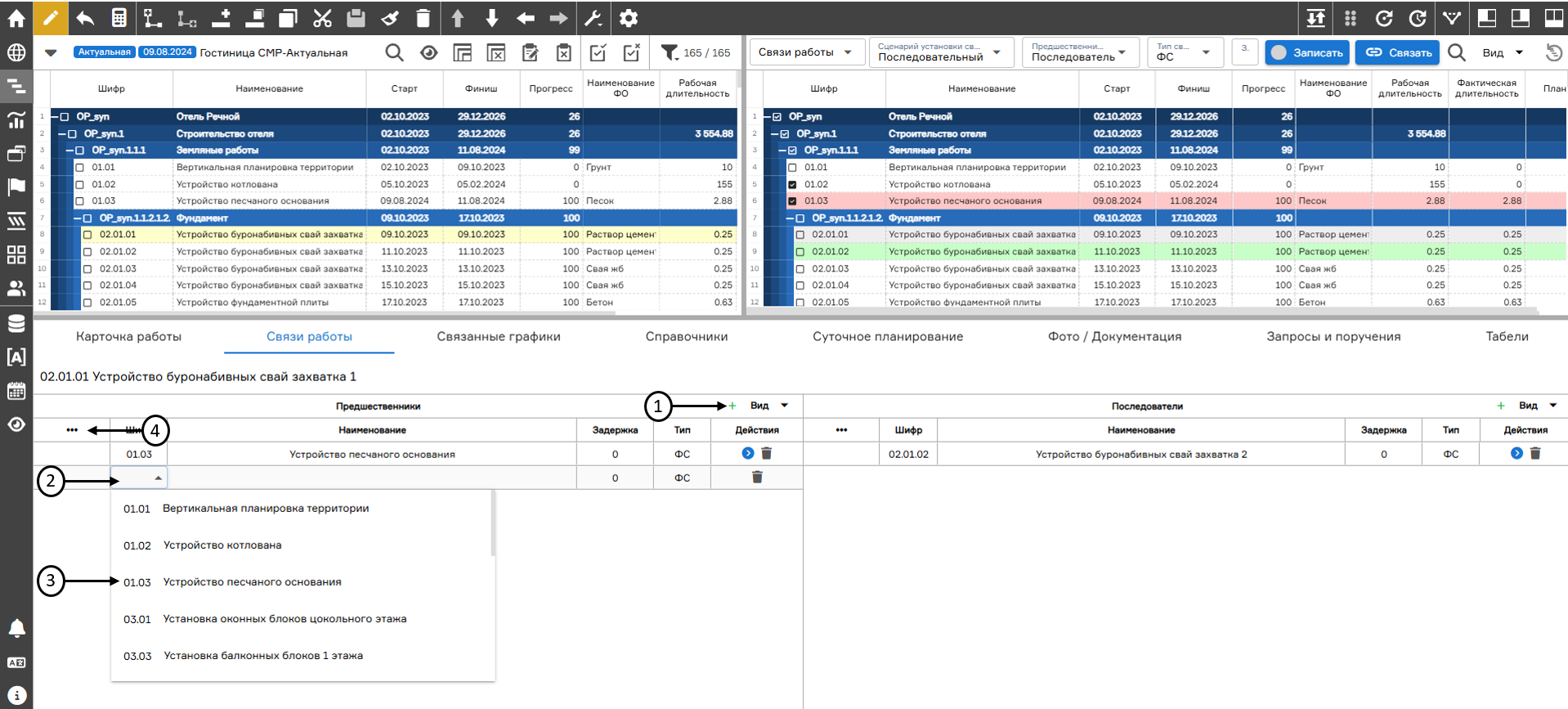The image size is (1568, 709).
Task: Click the info icon at sidebar bottom
Action: tap(16, 695)
